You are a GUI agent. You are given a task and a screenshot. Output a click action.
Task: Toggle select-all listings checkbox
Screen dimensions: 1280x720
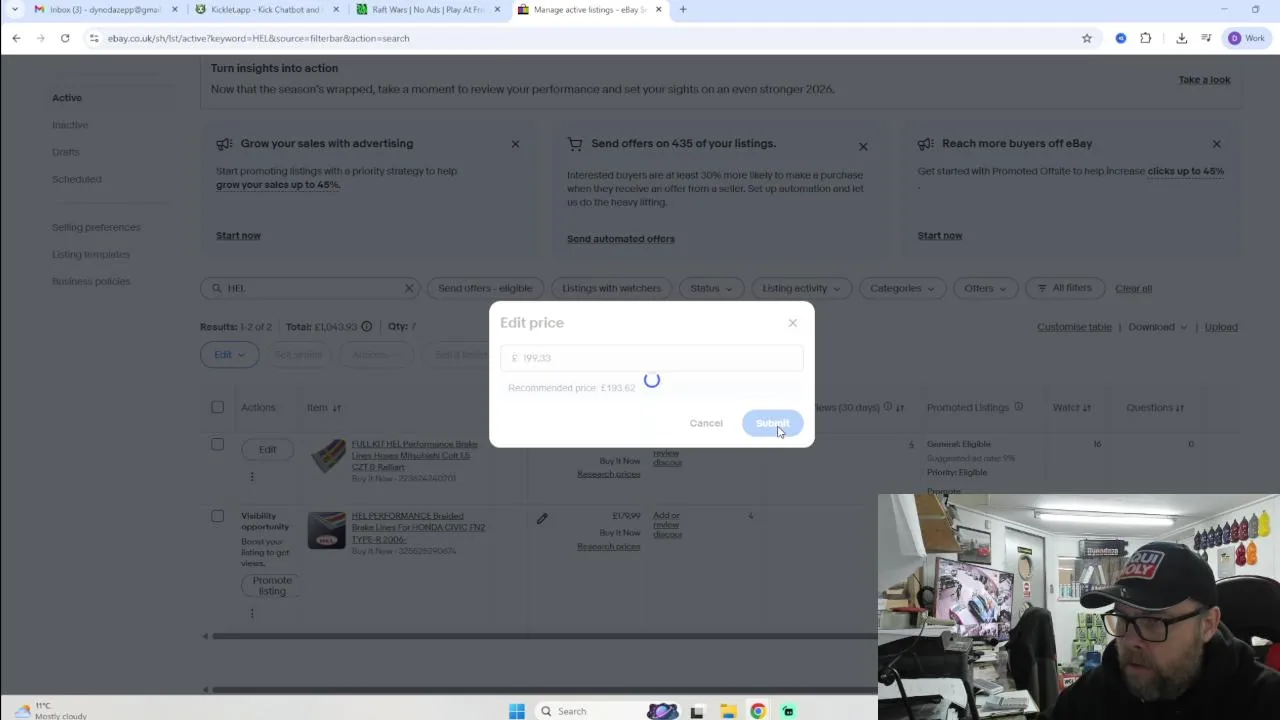[x=217, y=407]
